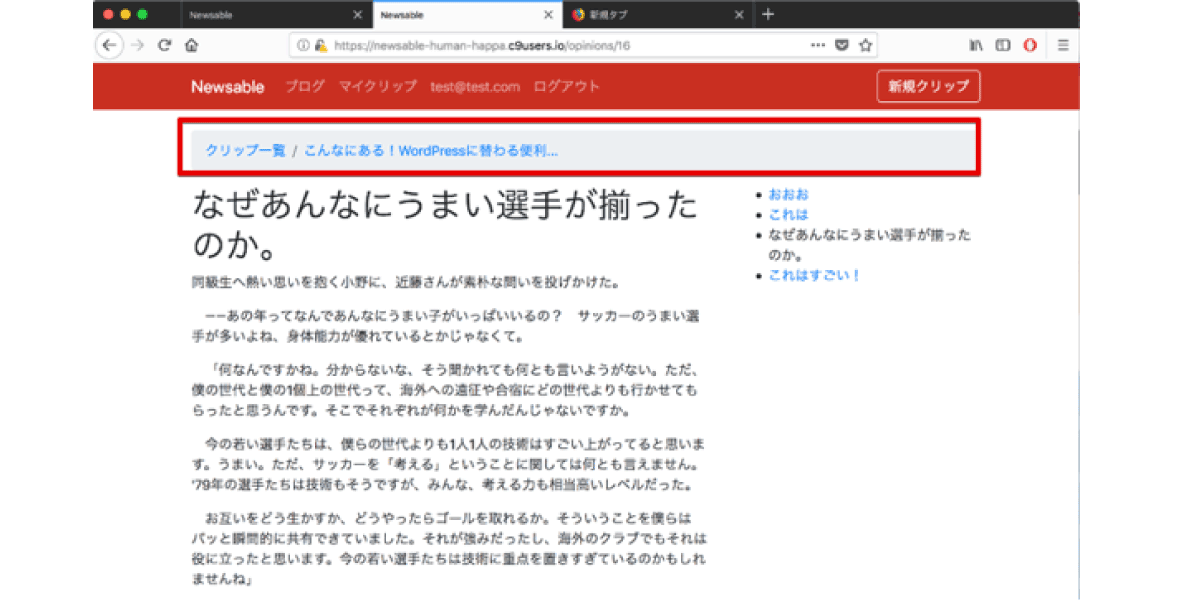The image size is (1200, 600).
Task: Open the Firefox hamburger menu
Action: point(1063,45)
